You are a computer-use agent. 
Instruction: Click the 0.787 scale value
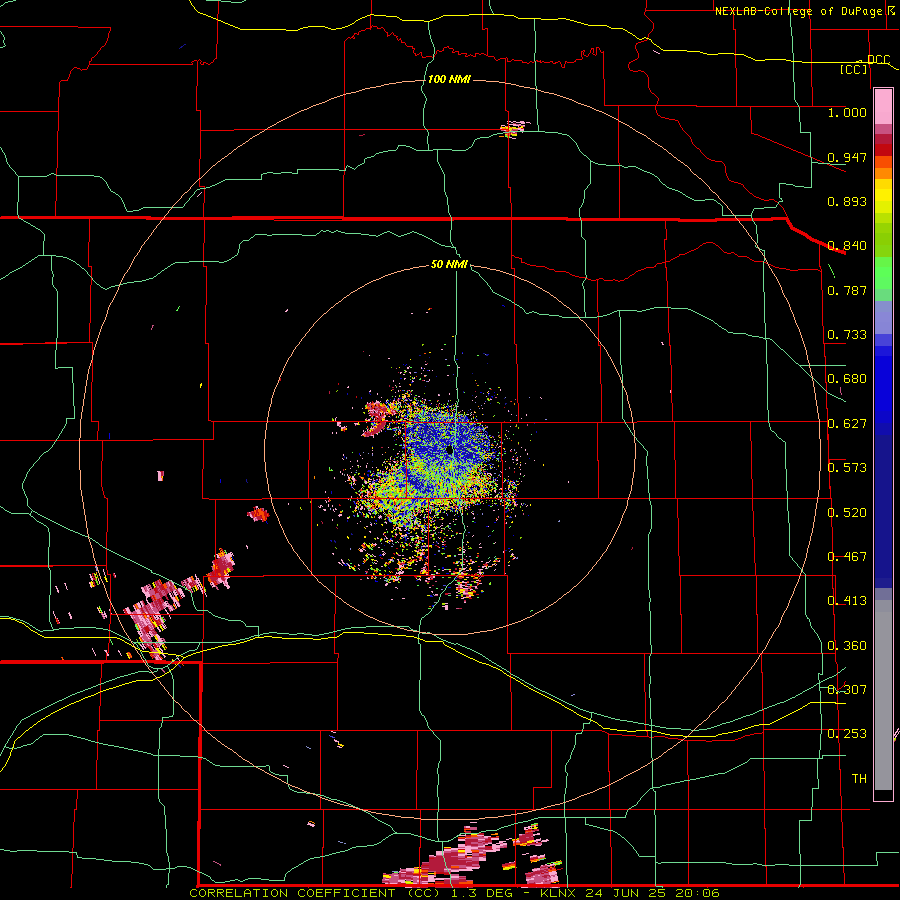[x=847, y=290]
